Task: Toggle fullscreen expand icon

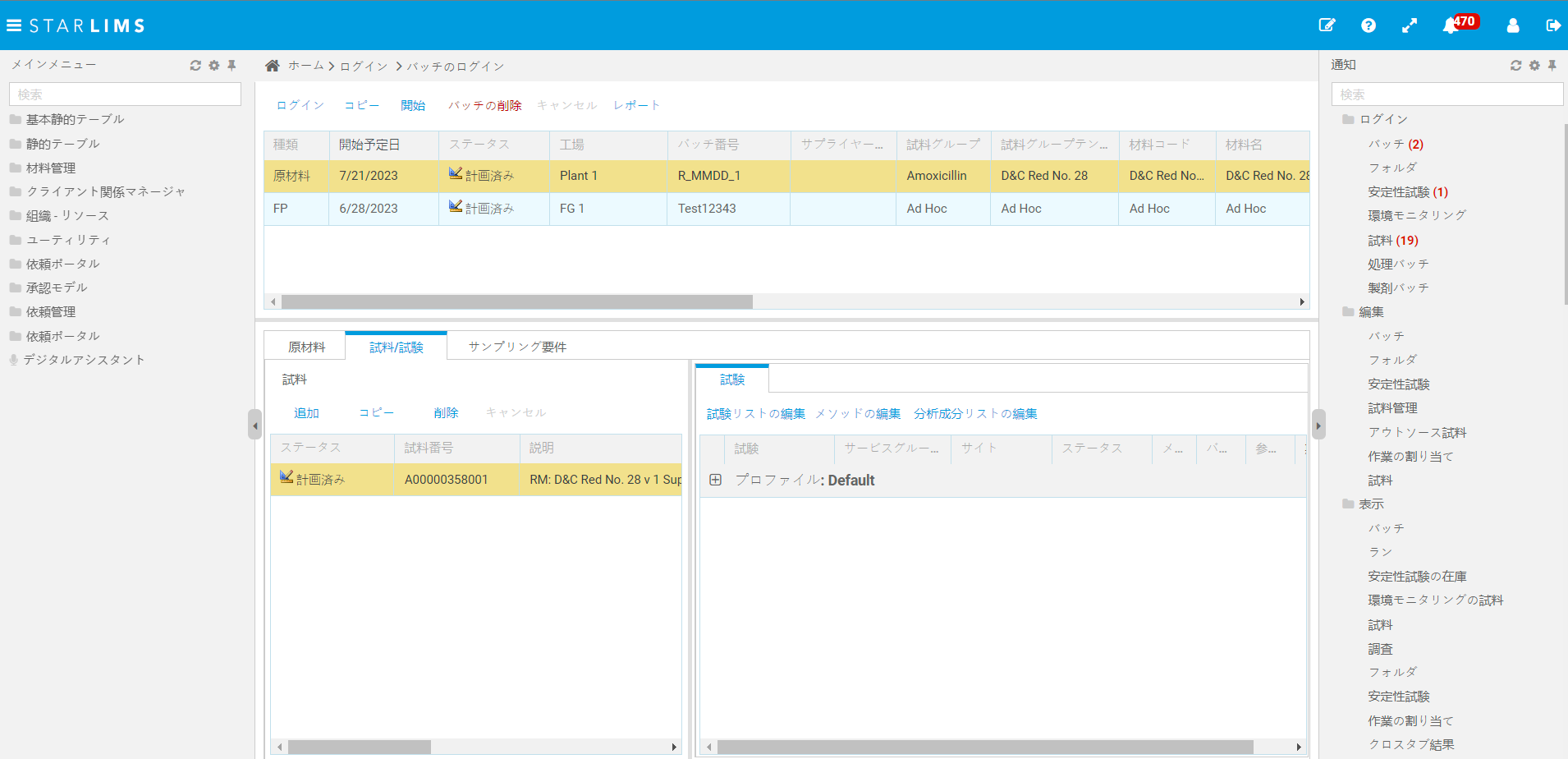Action: pos(1410,25)
